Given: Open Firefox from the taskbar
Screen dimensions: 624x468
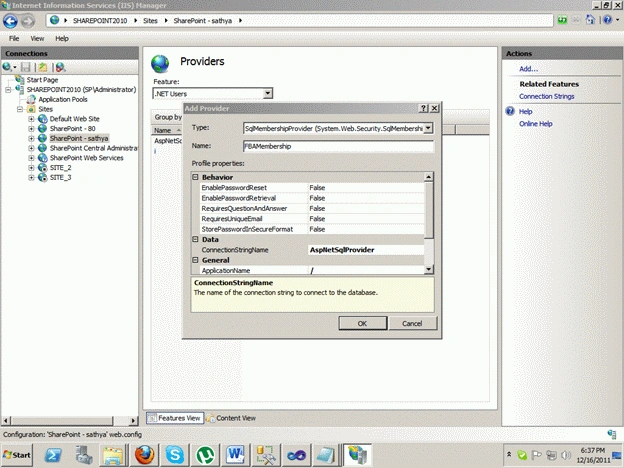Looking at the screenshot, I should [x=144, y=454].
